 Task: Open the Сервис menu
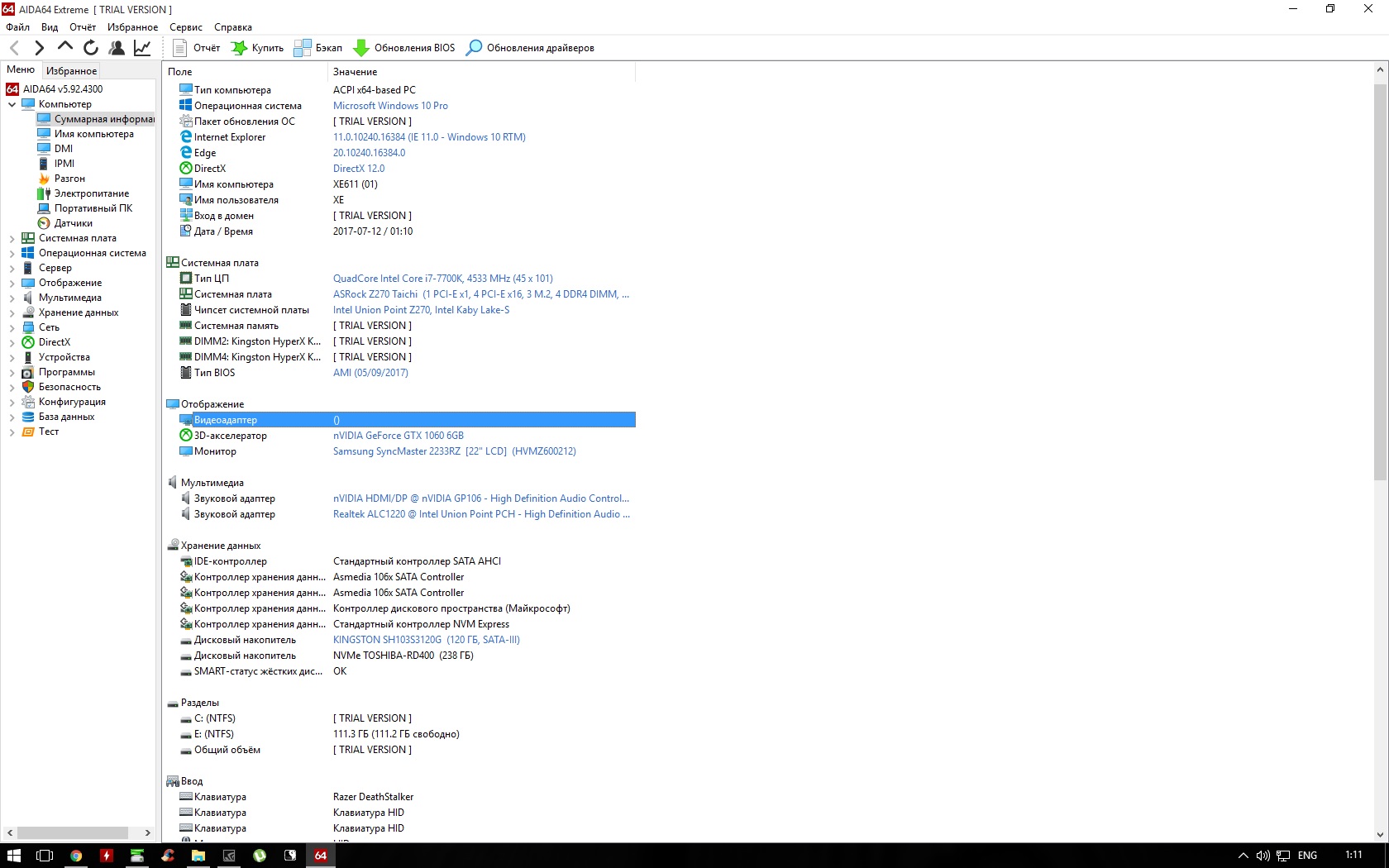(x=186, y=27)
